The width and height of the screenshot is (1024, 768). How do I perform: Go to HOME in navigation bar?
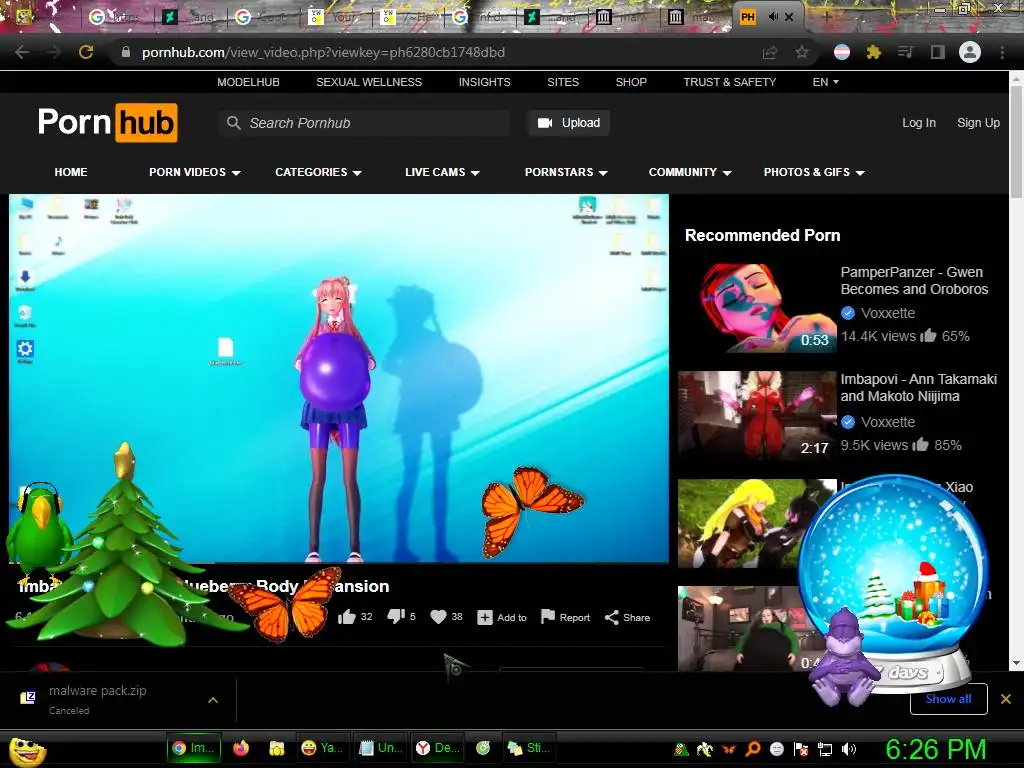coord(71,172)
